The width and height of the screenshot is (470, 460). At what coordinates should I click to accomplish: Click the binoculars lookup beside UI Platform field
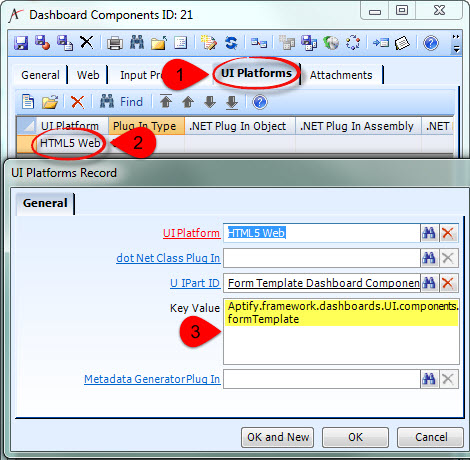pyautogui.click(x=429, y=233)
